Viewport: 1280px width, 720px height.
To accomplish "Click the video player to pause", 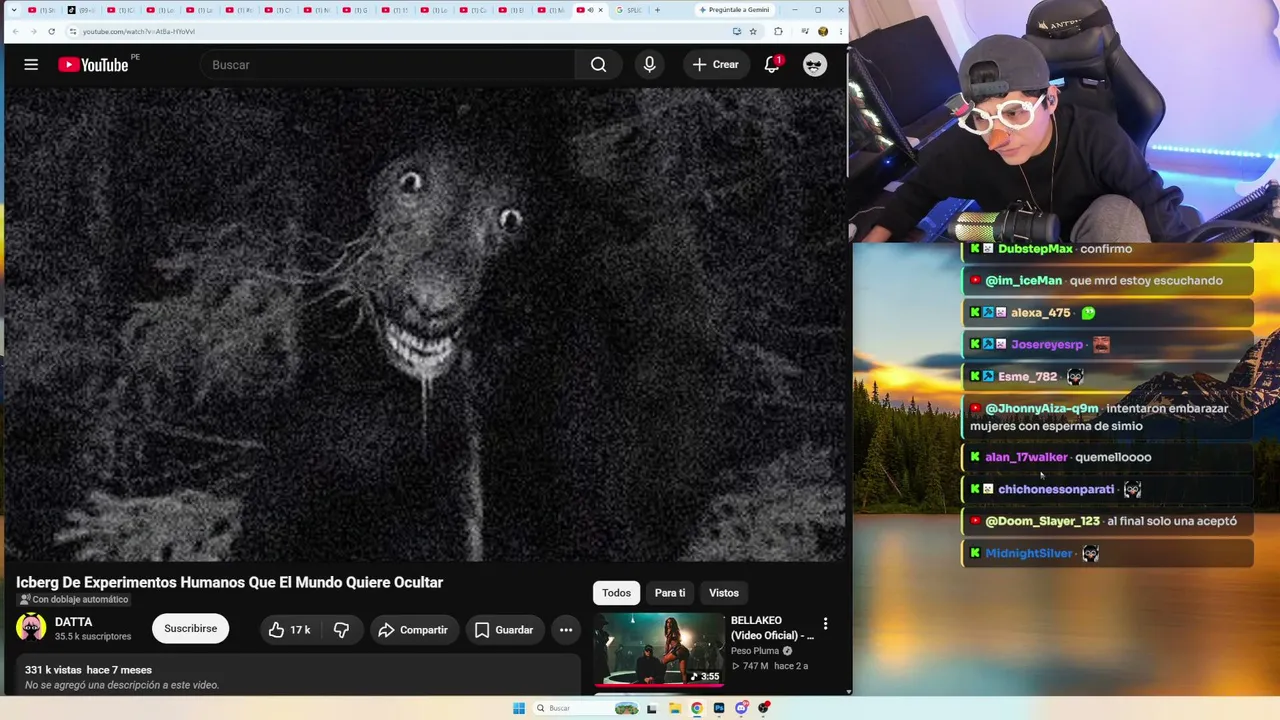I will [x=425, y=324].
